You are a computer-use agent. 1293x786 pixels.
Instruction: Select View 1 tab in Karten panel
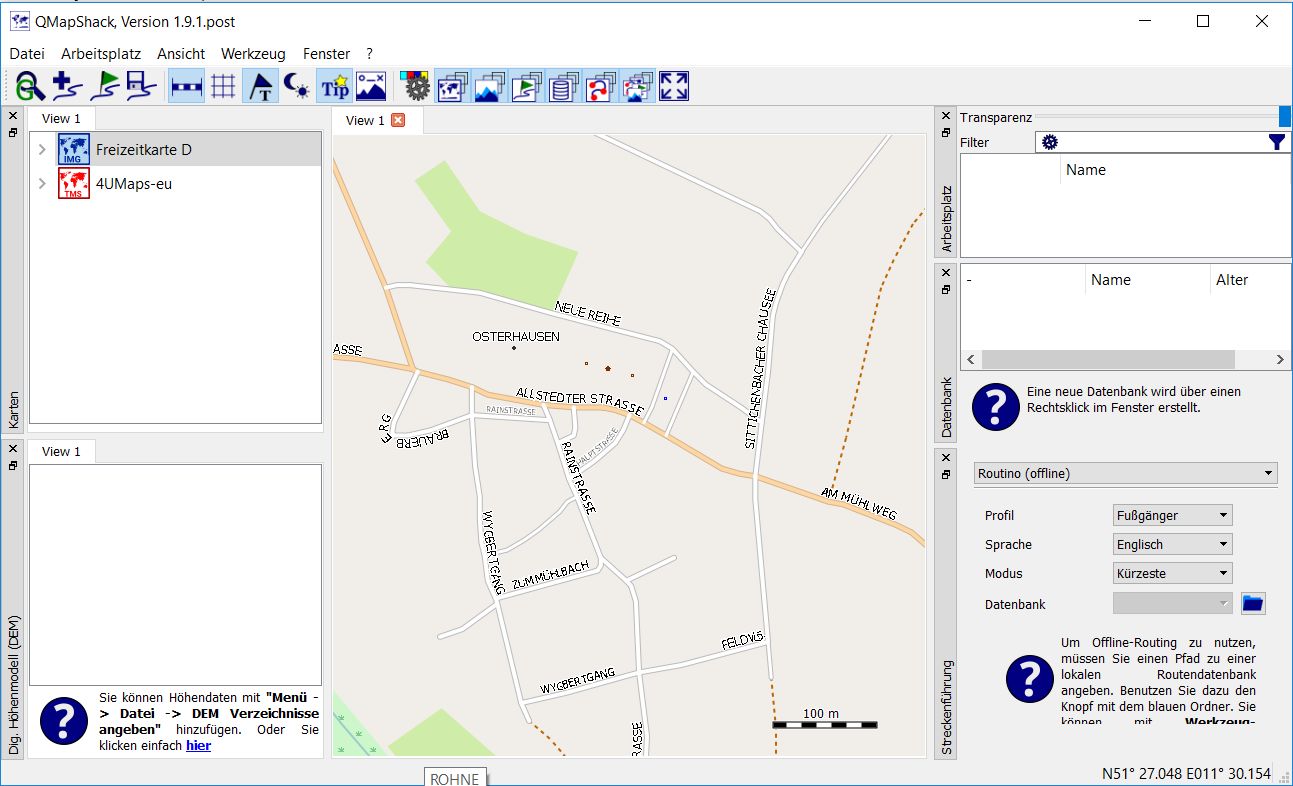[x=62, y=119]
